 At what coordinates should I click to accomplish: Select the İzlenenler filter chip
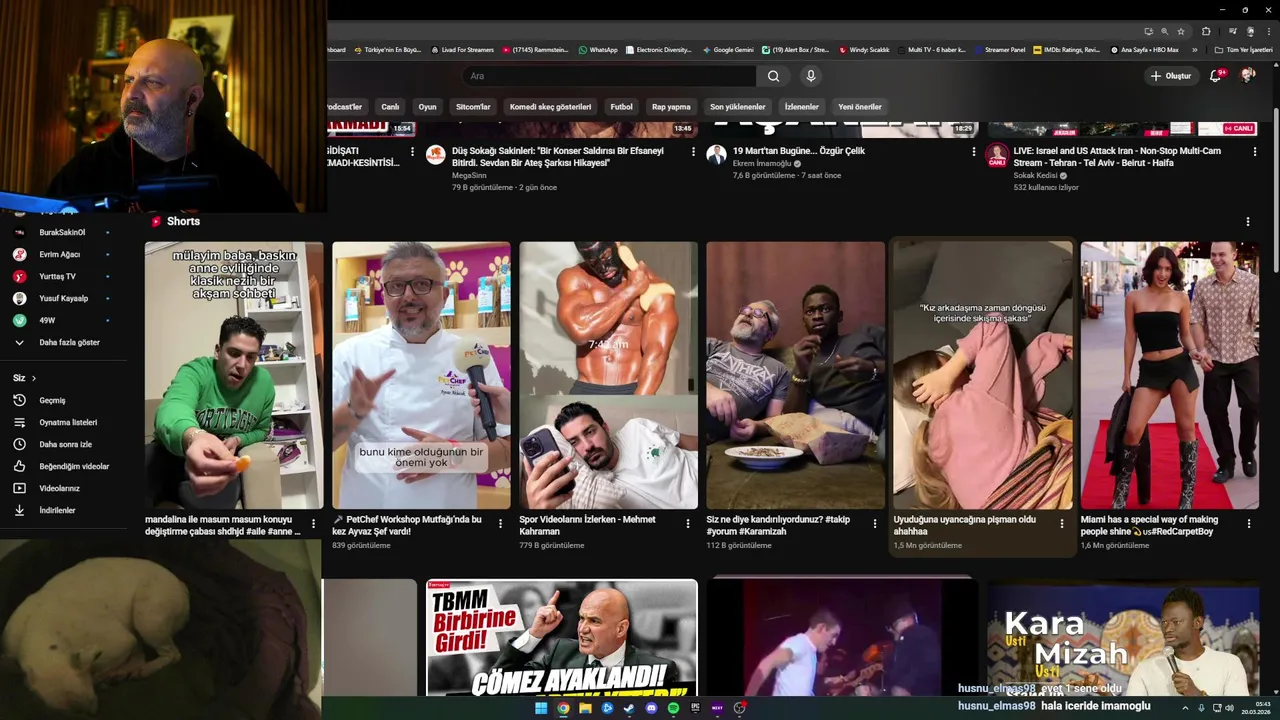coord(801,107)
